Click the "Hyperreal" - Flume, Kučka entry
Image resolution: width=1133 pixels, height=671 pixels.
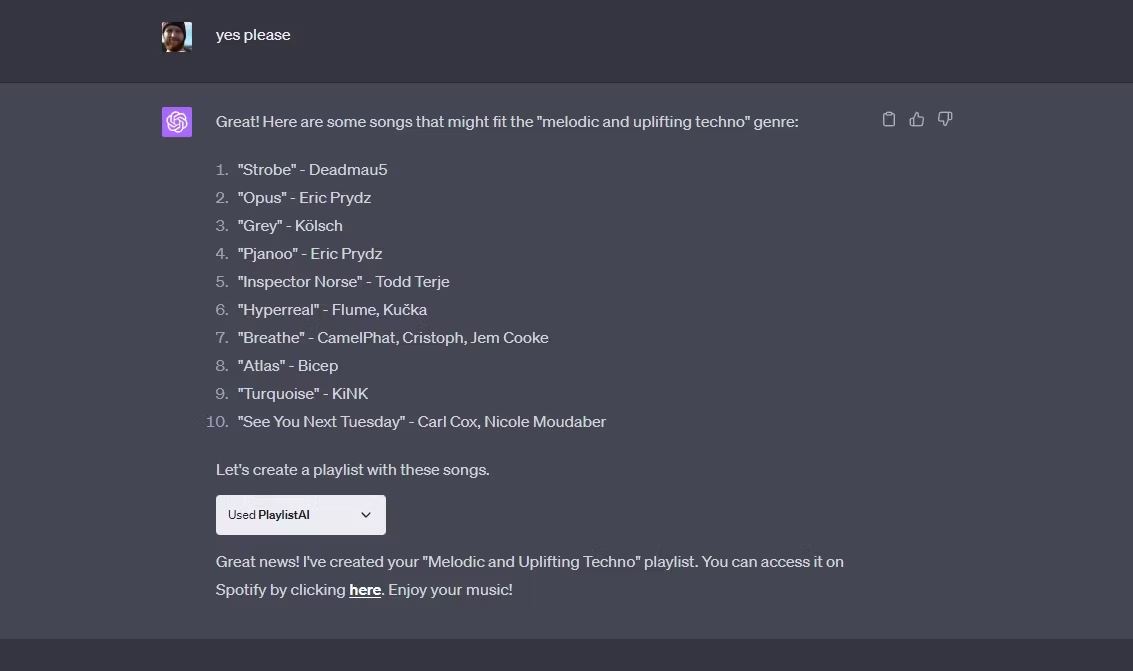tap(332, 310)
